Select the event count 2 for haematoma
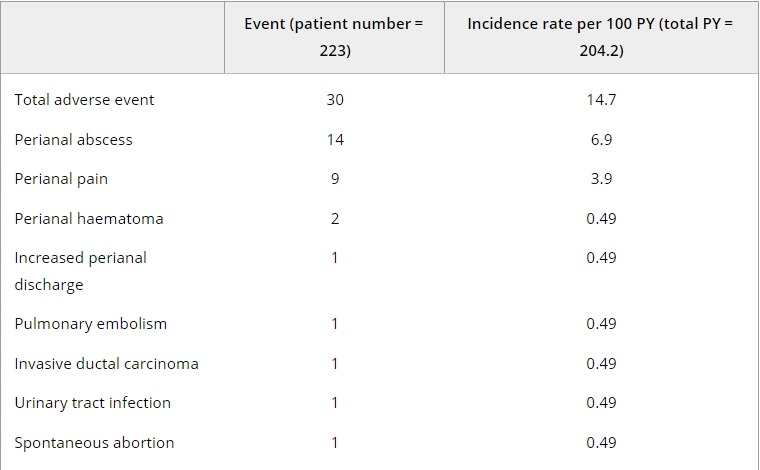760x470 pixels. click(x=334, y=218)
